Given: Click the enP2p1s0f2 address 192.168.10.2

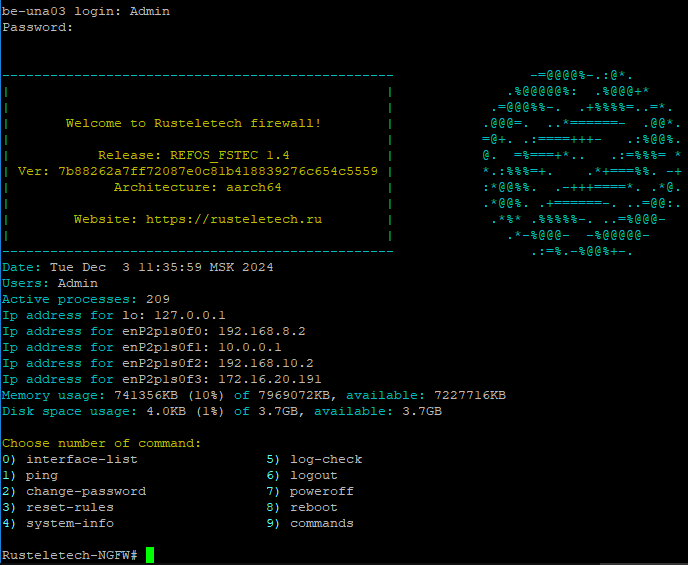Looking at the screenshot, I should tap(266, 363).
